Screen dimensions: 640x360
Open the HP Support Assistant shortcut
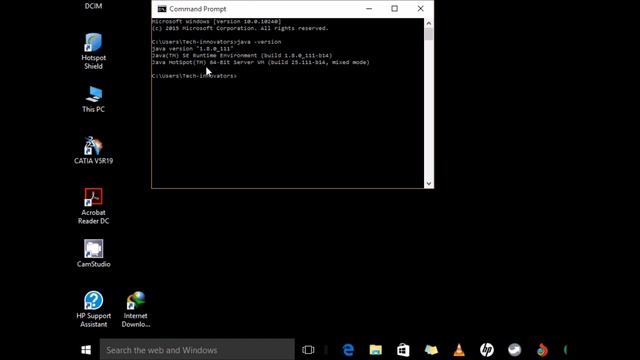[93, 309]
